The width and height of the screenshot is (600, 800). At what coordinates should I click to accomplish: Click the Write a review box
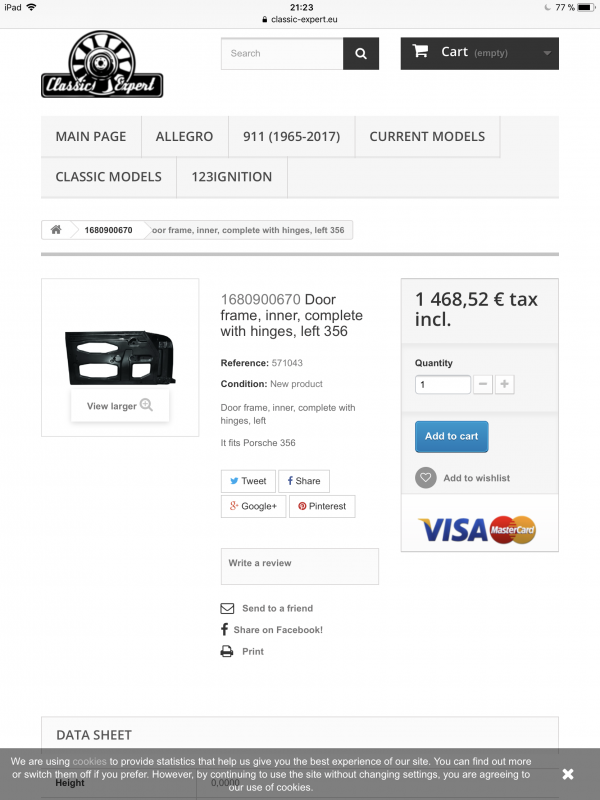[x=299, y=566]
